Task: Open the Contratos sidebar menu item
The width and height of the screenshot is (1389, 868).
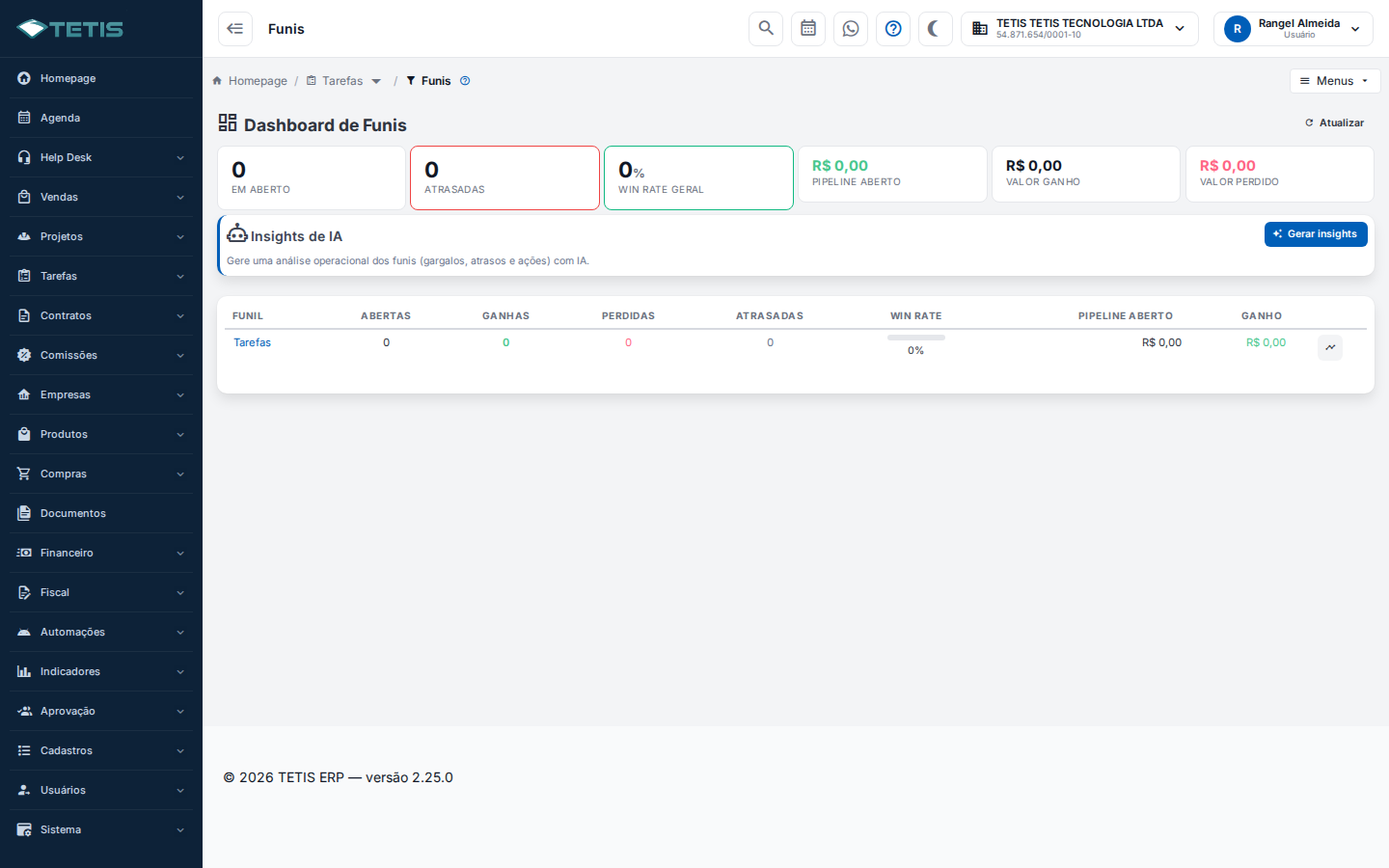Action: coord(101,315)
